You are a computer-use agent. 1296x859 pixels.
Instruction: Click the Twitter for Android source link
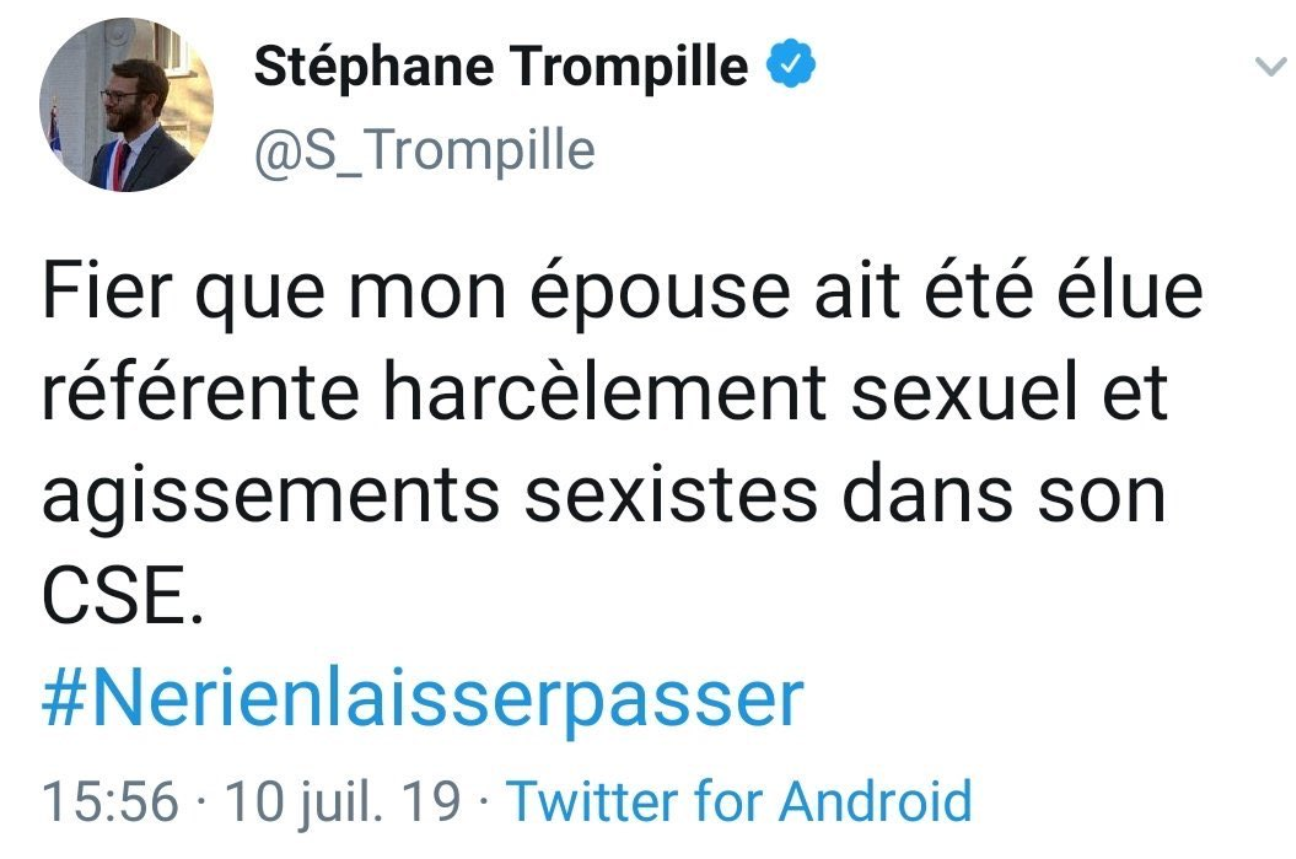739,801
